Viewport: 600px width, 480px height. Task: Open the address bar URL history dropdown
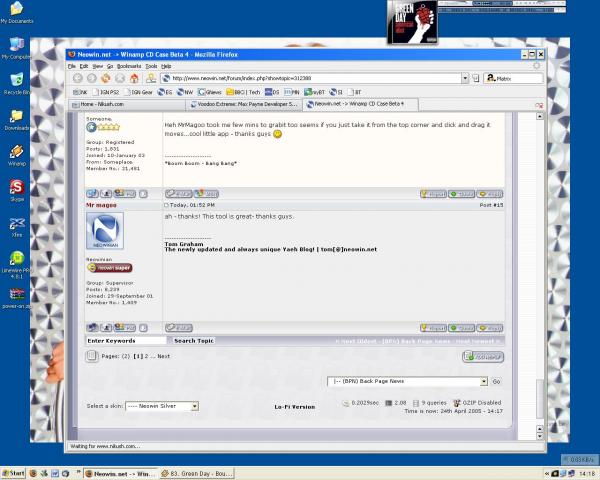point(465,78)
